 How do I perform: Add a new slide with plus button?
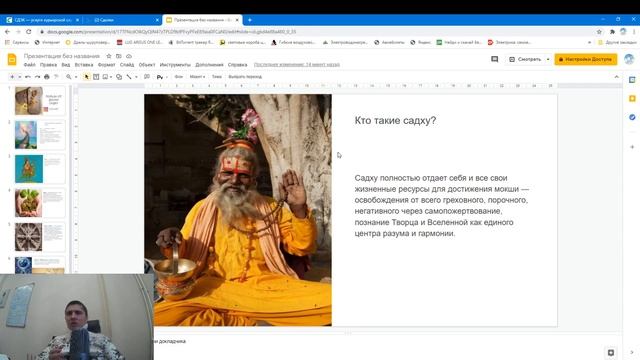(12, 77)
